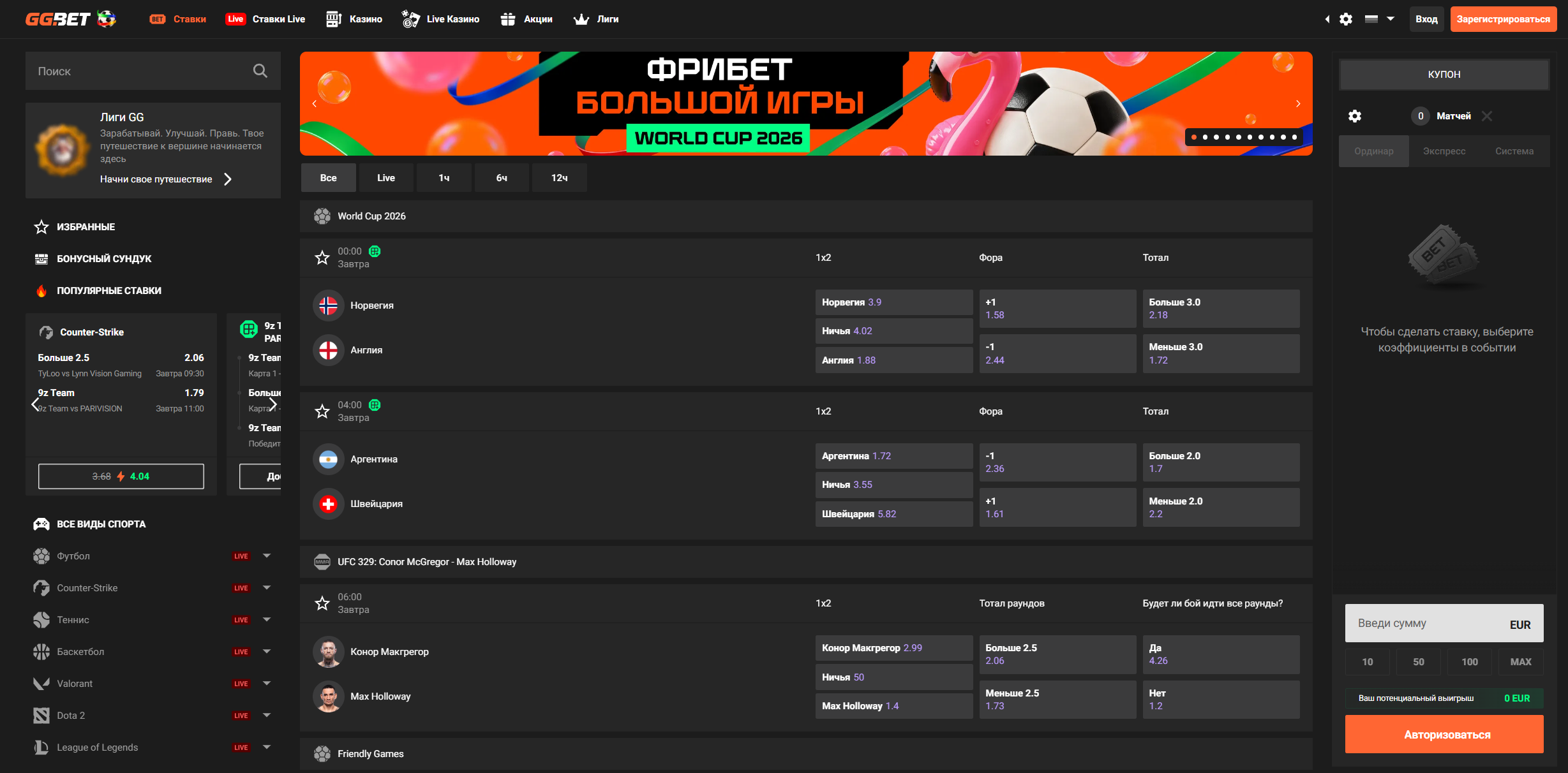Select the Система coupon tab
Image resolution: width=1568 pixels, height=773 pixels.
(x=1514, y=151)
